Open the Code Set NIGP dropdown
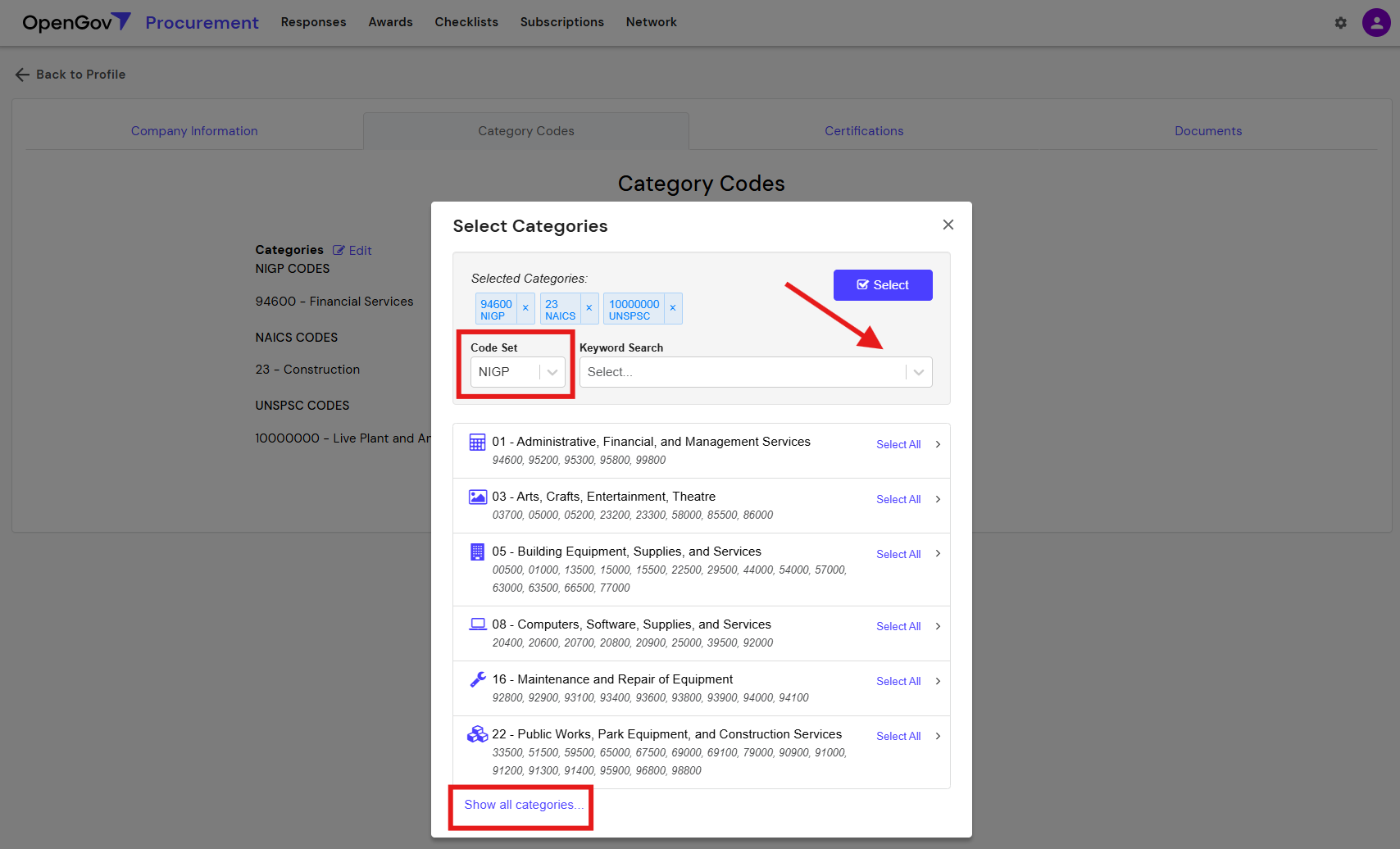 tap(517, 372)
